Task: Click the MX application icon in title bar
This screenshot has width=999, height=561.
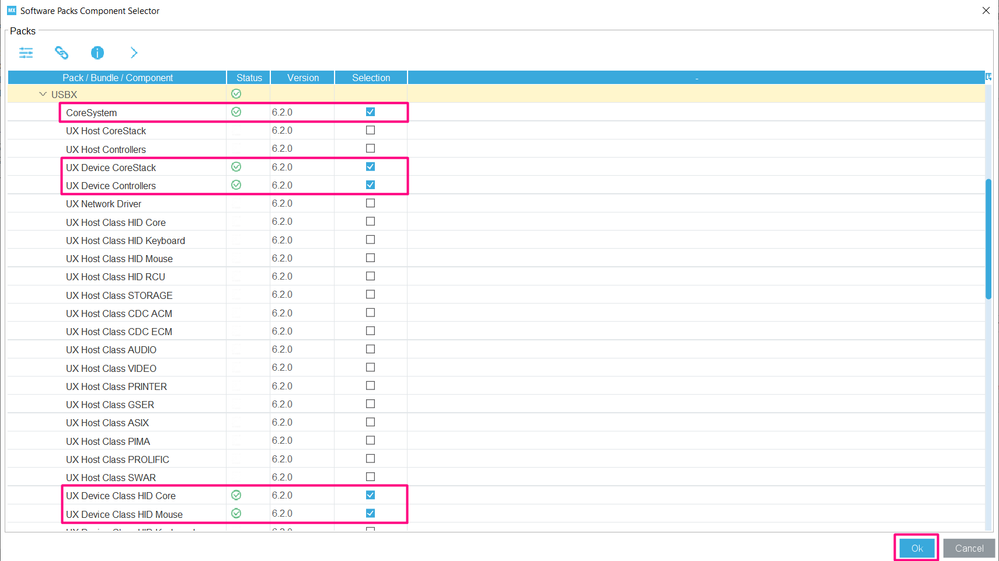Action: pyautogui.click(x=11, y=10)
